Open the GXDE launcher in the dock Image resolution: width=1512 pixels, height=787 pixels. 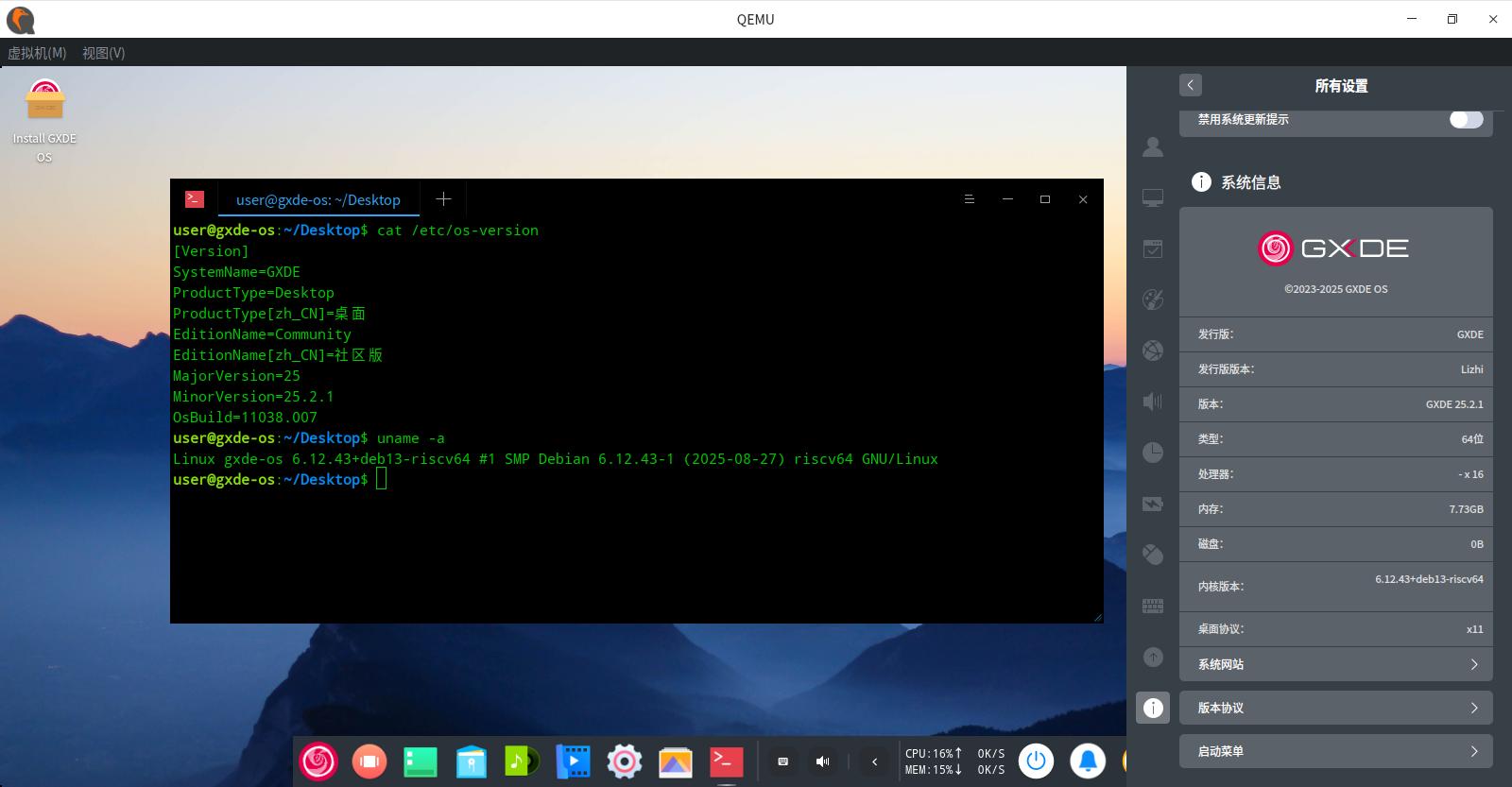(x=318, y=761)
